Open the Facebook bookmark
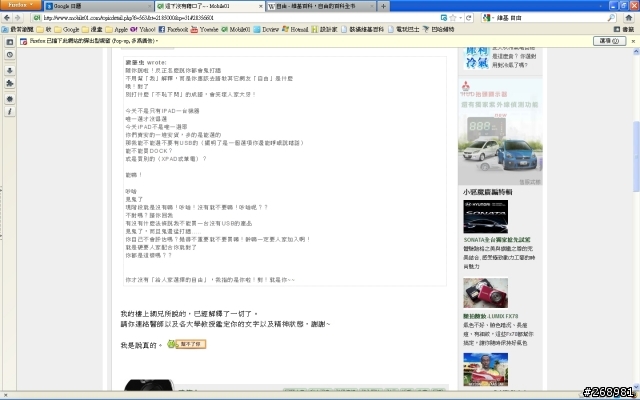The width and height of the screenshot is (640, 400). tap(173, 29)
